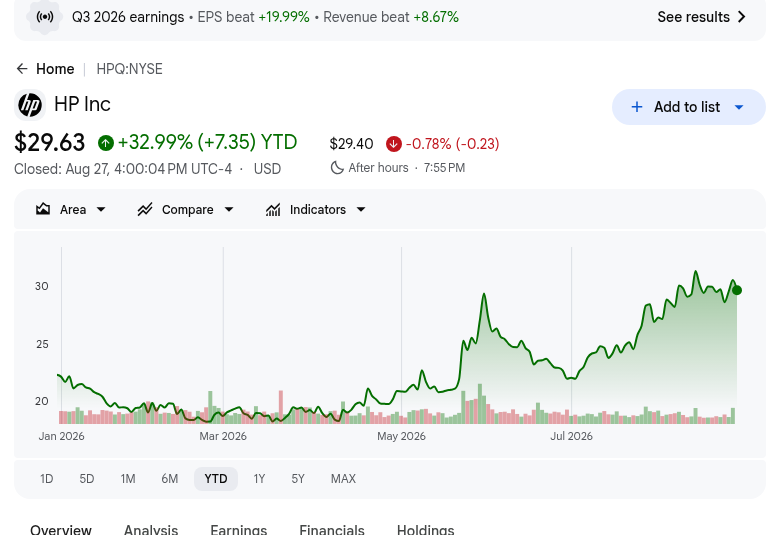The width and height of the screenshot is (780, 535).
Task: Click the 30 price axis label
Action: tap(42, 286)
